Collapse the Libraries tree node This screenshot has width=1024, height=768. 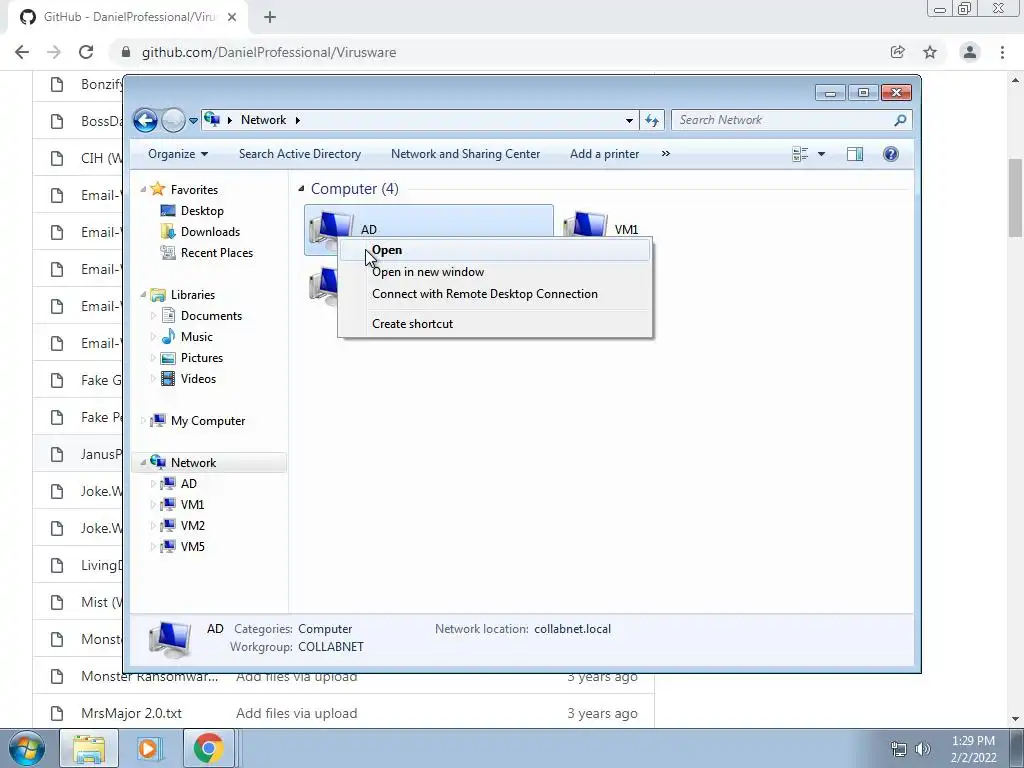click(x=143, y=295)
